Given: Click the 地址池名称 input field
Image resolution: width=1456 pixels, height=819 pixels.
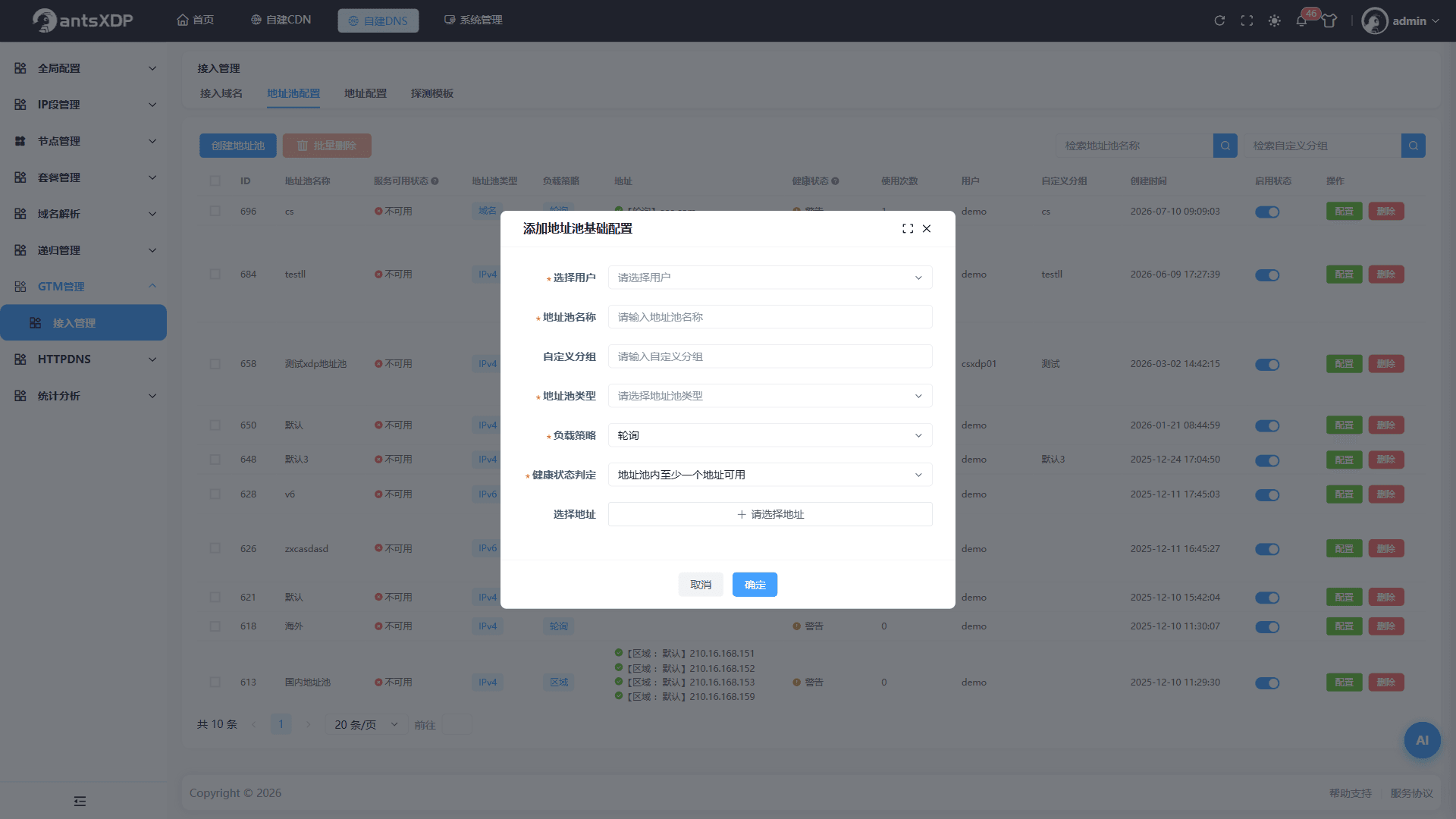Looking at the screenshot, I should [x=770, y=317].
